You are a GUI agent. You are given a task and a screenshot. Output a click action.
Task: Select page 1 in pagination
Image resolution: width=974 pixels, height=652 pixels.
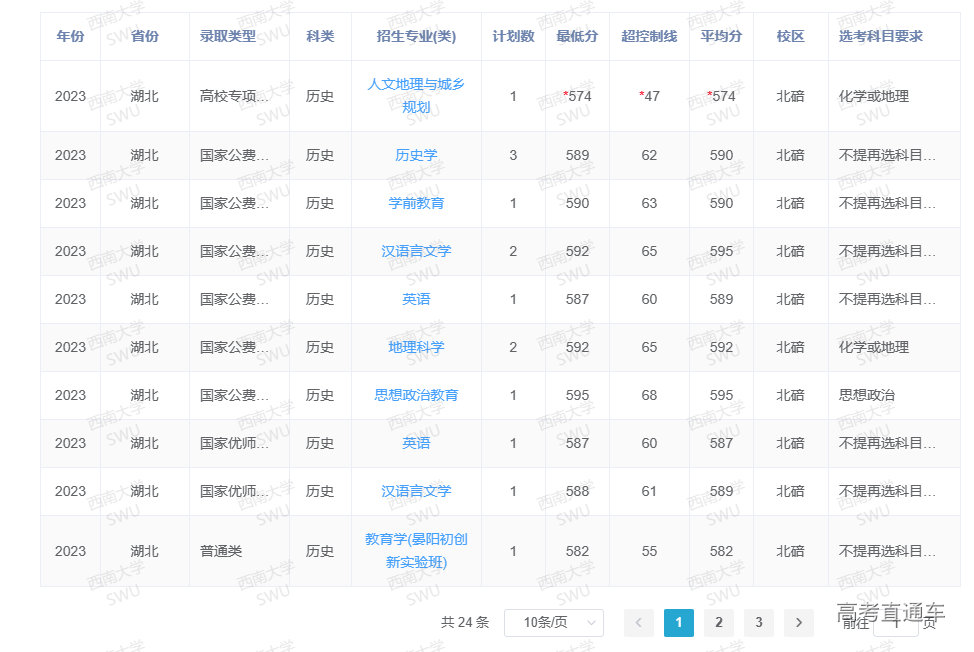click(x=678, y=623)
